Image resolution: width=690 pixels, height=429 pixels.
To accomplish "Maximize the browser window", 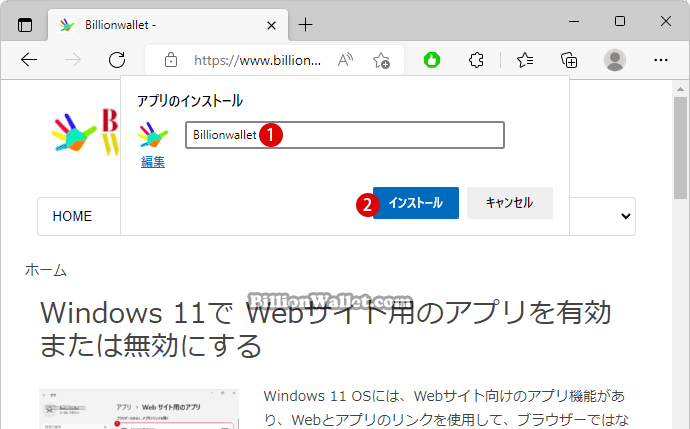I will tap(620, 21).
